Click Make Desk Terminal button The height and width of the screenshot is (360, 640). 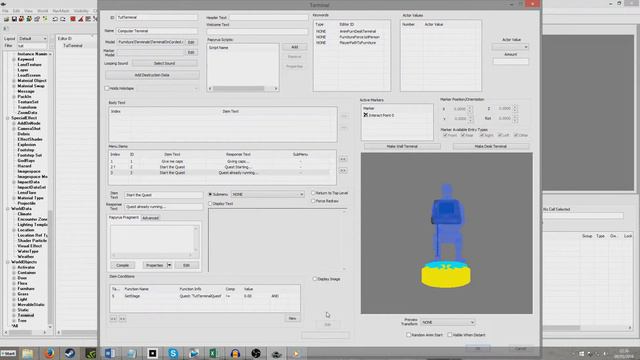pos(491,146)
